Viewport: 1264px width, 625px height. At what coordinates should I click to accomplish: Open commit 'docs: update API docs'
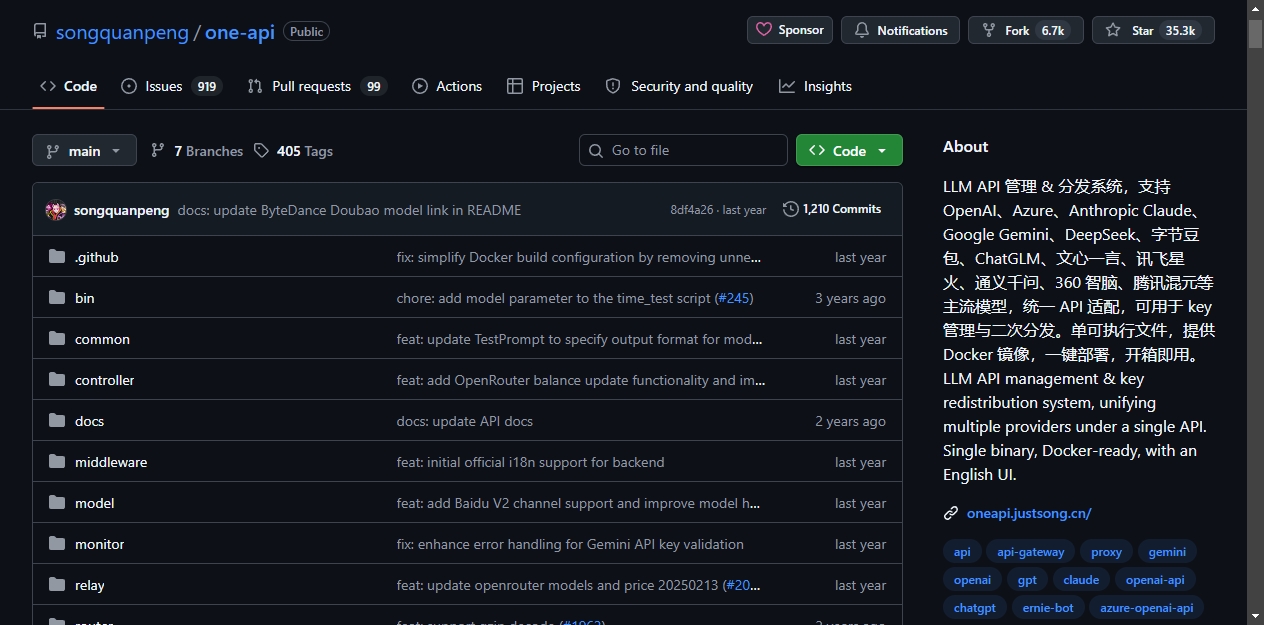[x=465, y=421]
